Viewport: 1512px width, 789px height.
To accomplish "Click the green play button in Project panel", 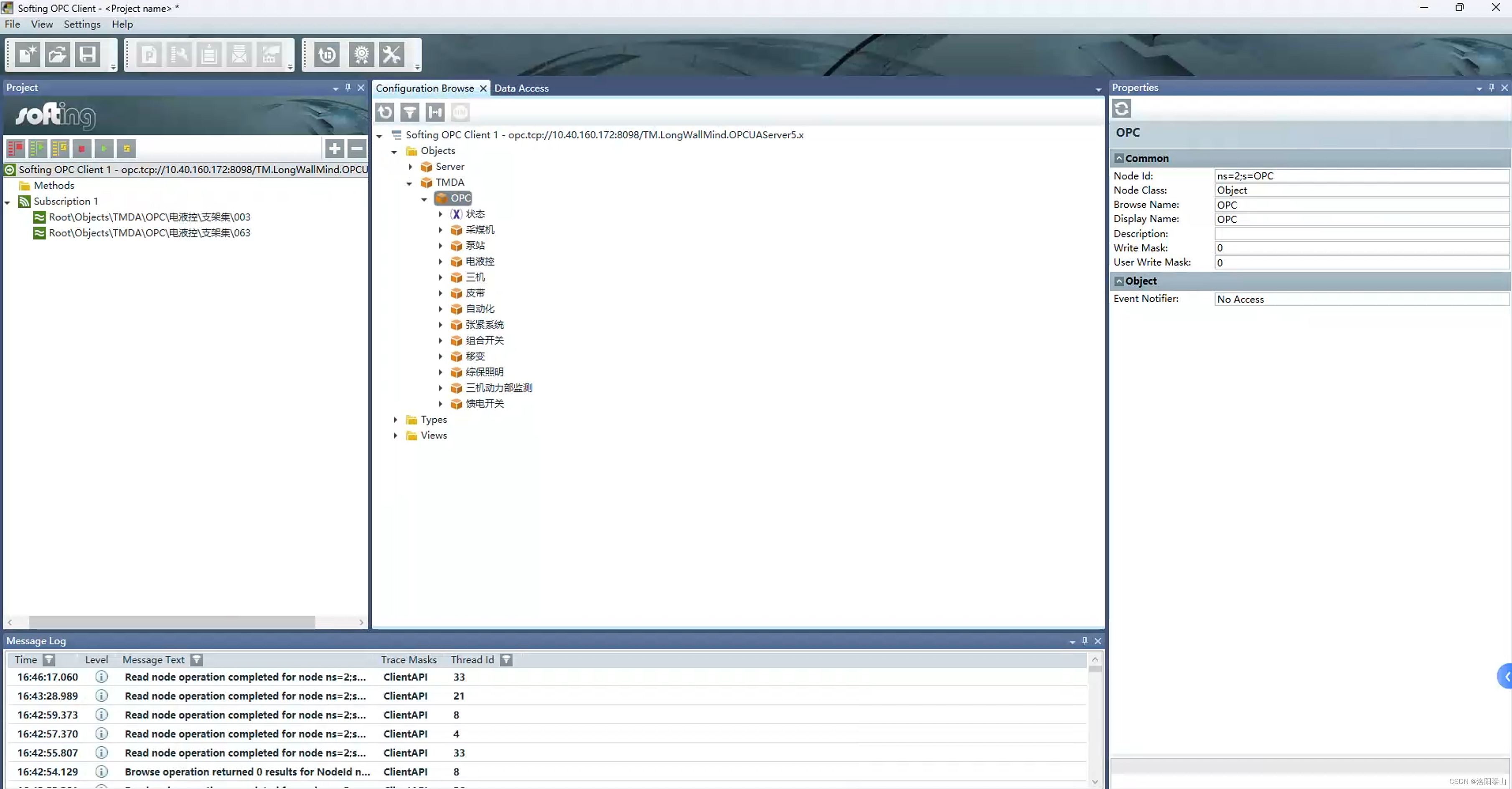I will [104, 148].
